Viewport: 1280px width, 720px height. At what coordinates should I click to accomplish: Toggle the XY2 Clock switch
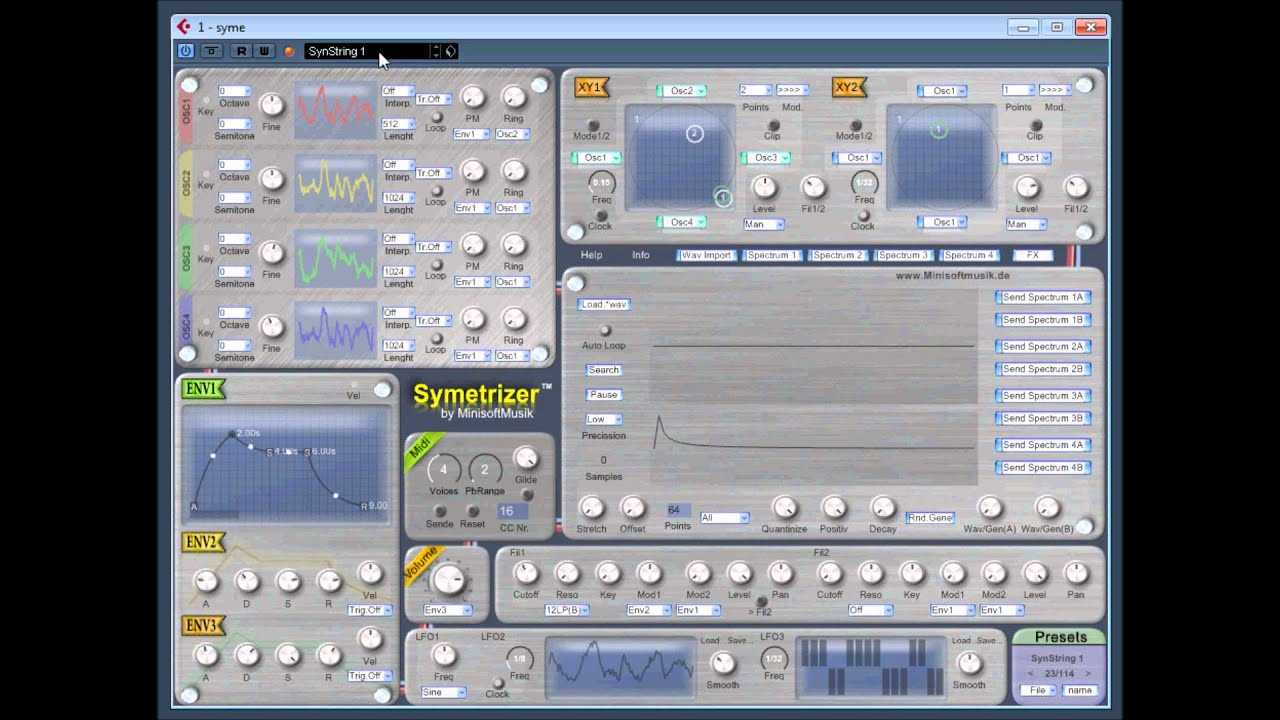coord(863,215)
